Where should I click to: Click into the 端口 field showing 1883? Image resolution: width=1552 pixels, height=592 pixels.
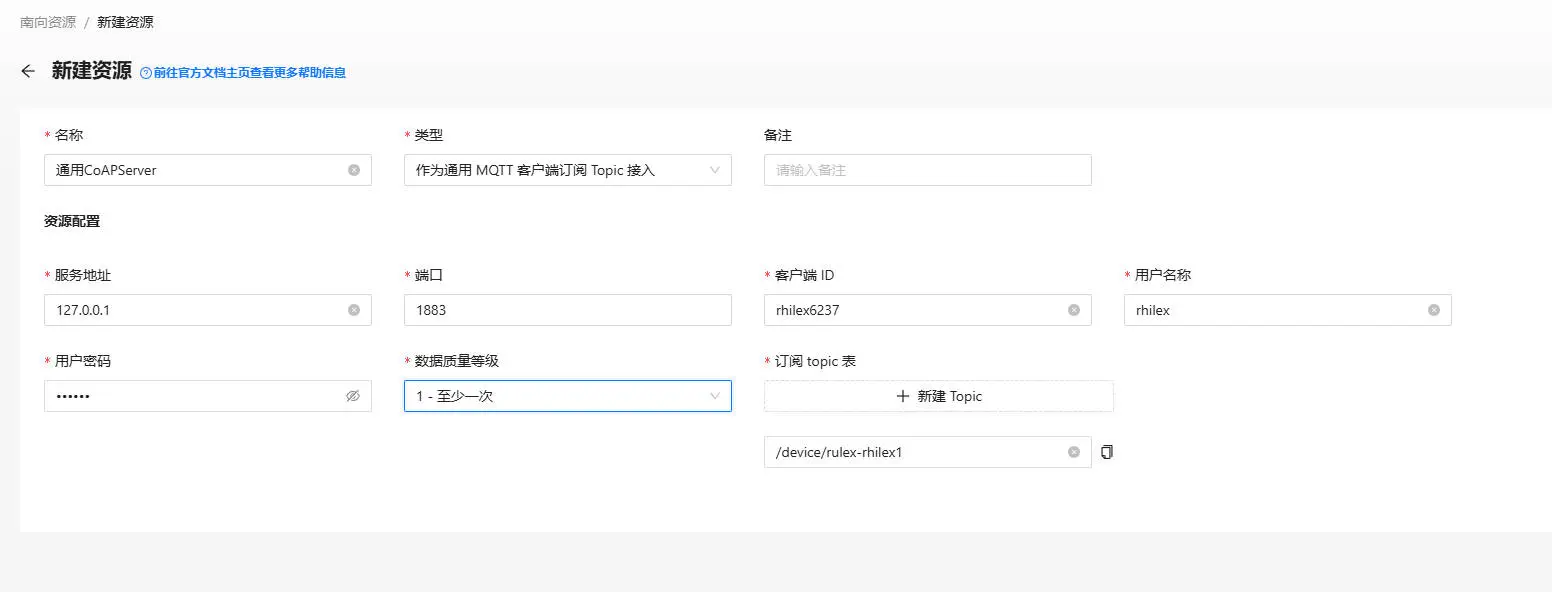[x=567, y=310]
